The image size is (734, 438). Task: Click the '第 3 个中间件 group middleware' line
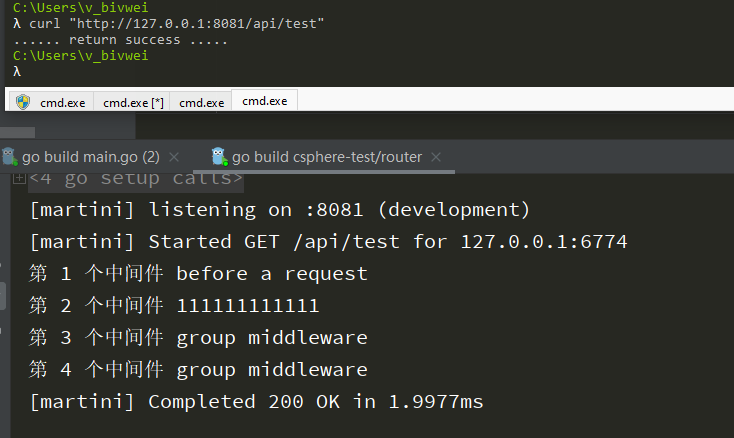198,337
